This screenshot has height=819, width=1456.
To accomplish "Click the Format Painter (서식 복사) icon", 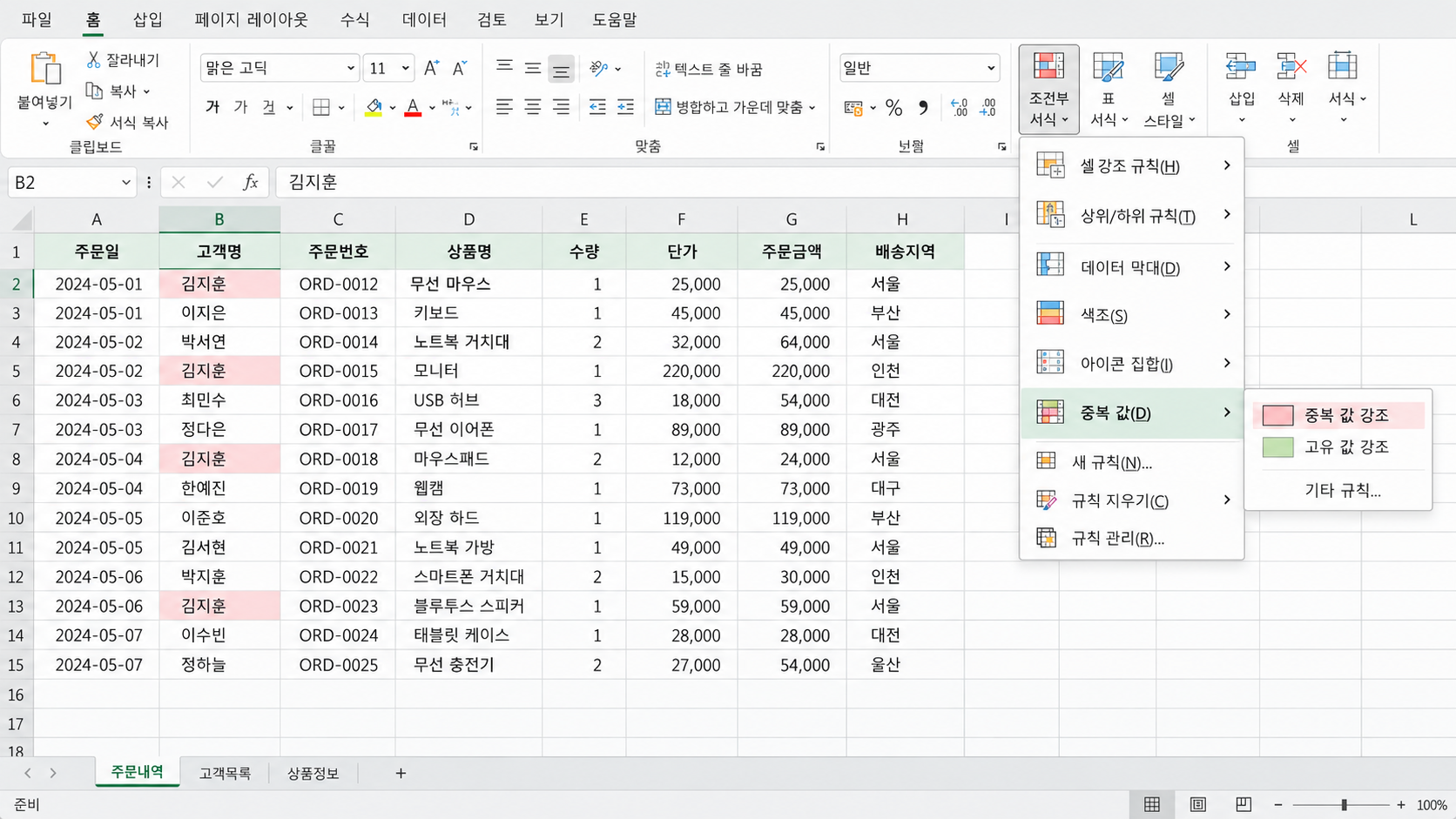I will click(x=94, y=122).
